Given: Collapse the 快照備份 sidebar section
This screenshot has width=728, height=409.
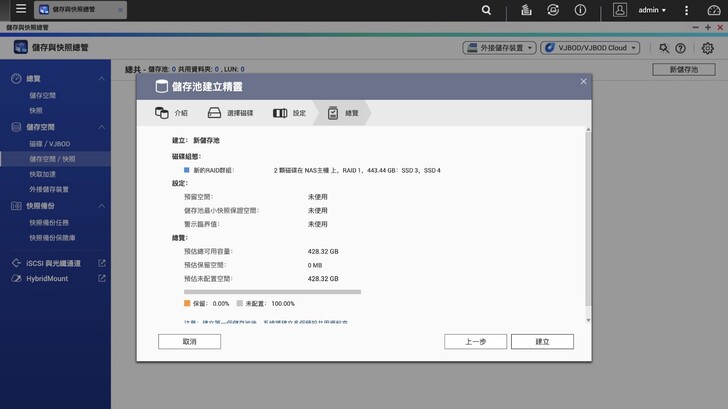Looking at the screenshot, I should tap(102, 205).
